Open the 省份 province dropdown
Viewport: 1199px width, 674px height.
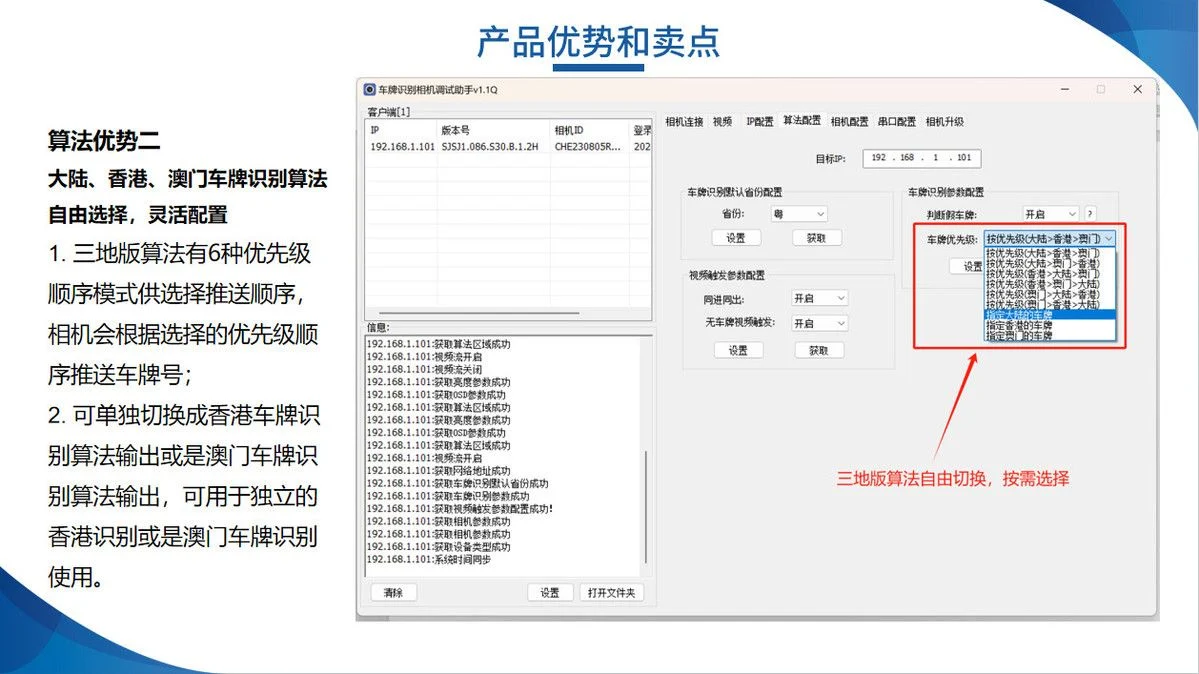tap(800, 214)
